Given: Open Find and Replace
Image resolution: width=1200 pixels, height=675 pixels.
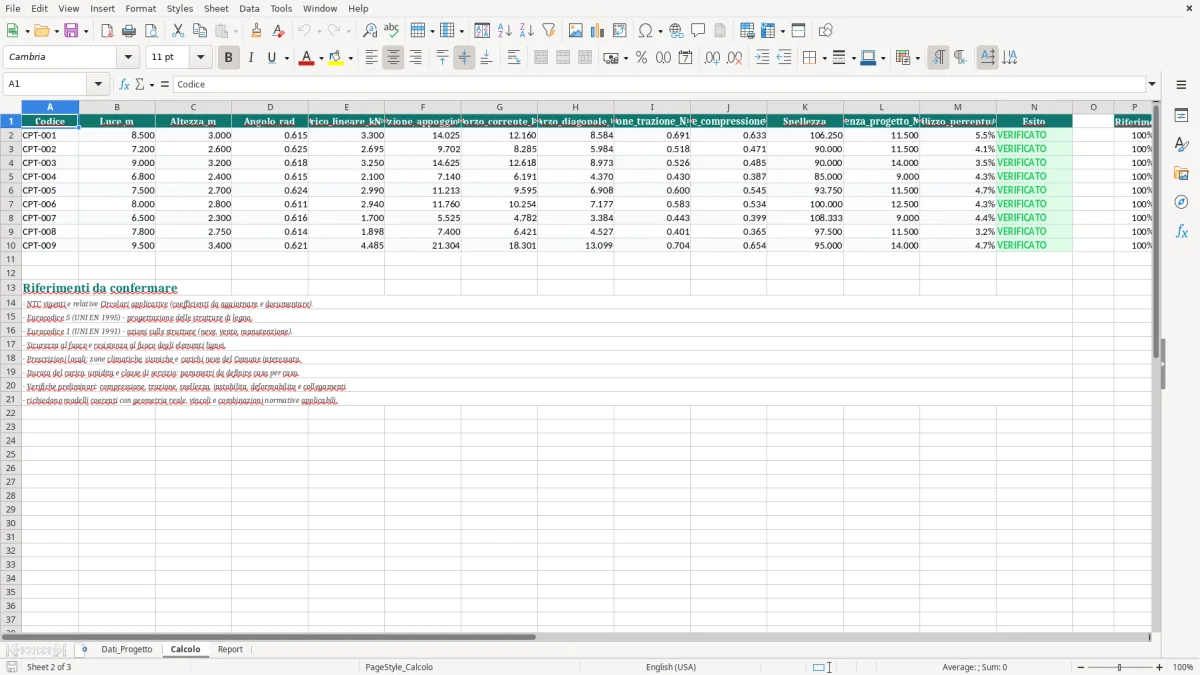Looking at the screenshot, I should coord(370,31).
